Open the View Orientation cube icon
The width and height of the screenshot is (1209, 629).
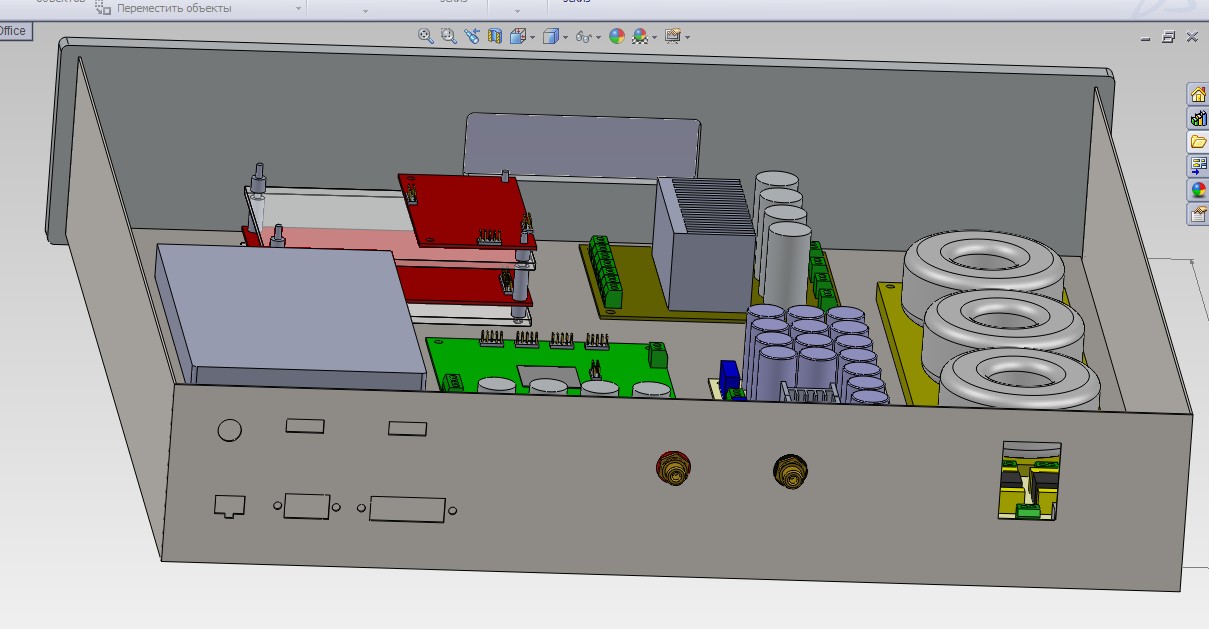pyautogui.click(x=518, y=36)
